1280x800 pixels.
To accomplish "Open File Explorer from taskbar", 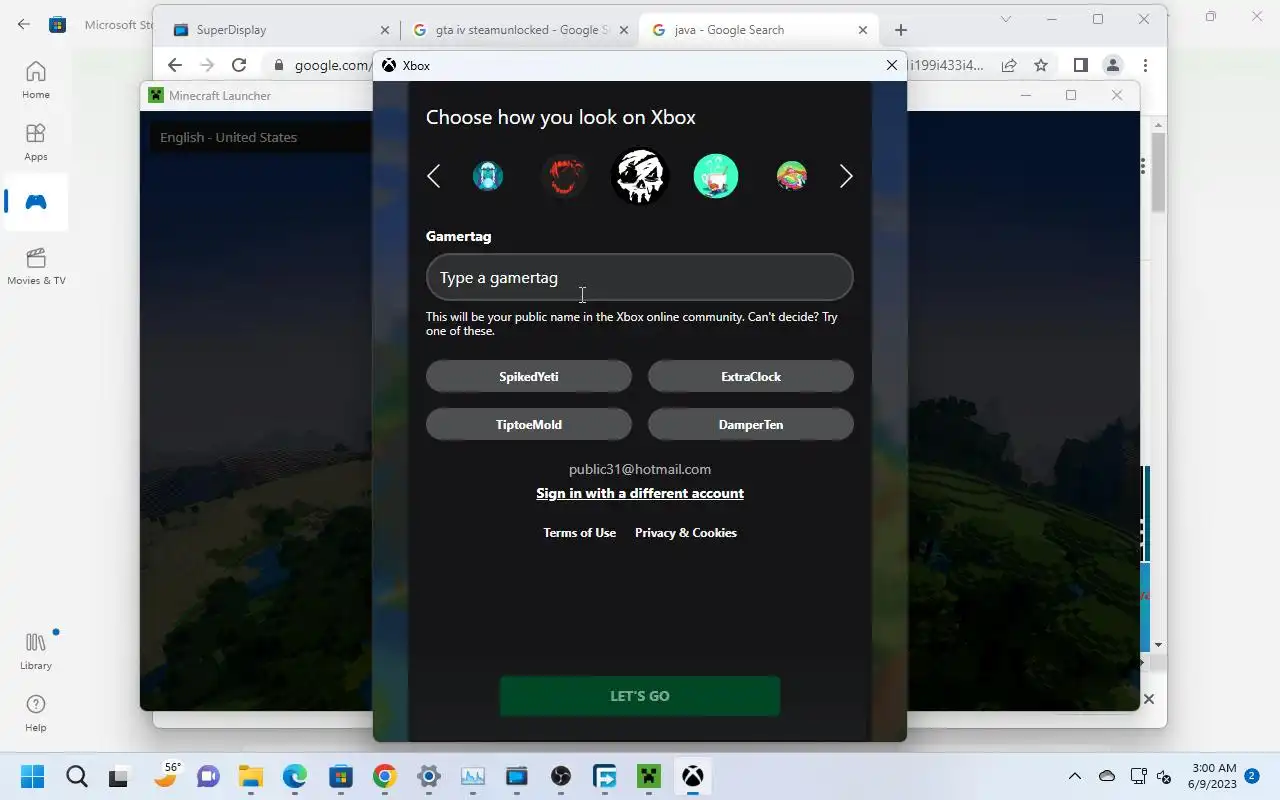I will (x=250, y=777).
